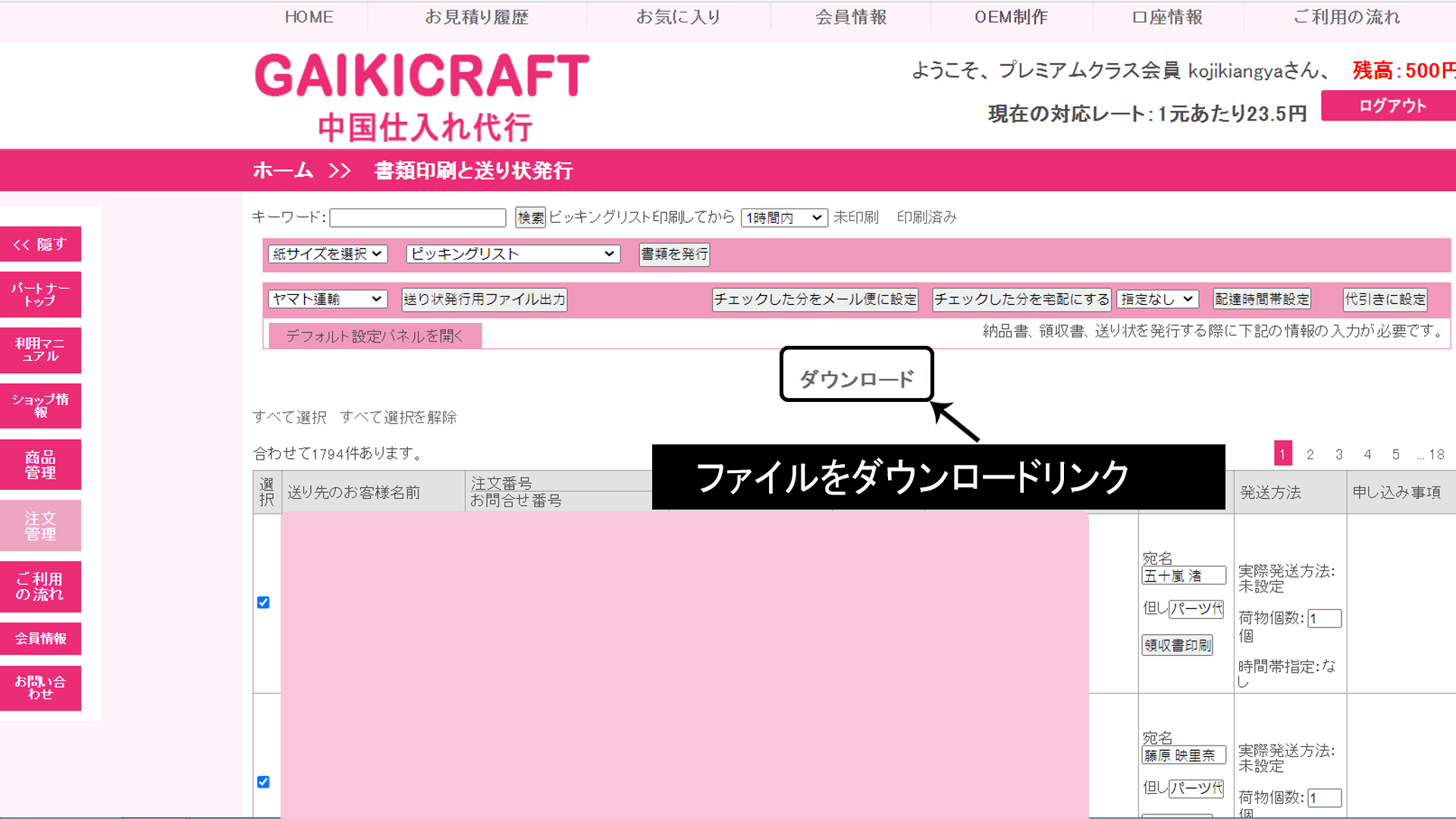Select the 未印刷 filter
Image resolution: width=1456 pixels, height=819 pixels.
tap(855, 218)
